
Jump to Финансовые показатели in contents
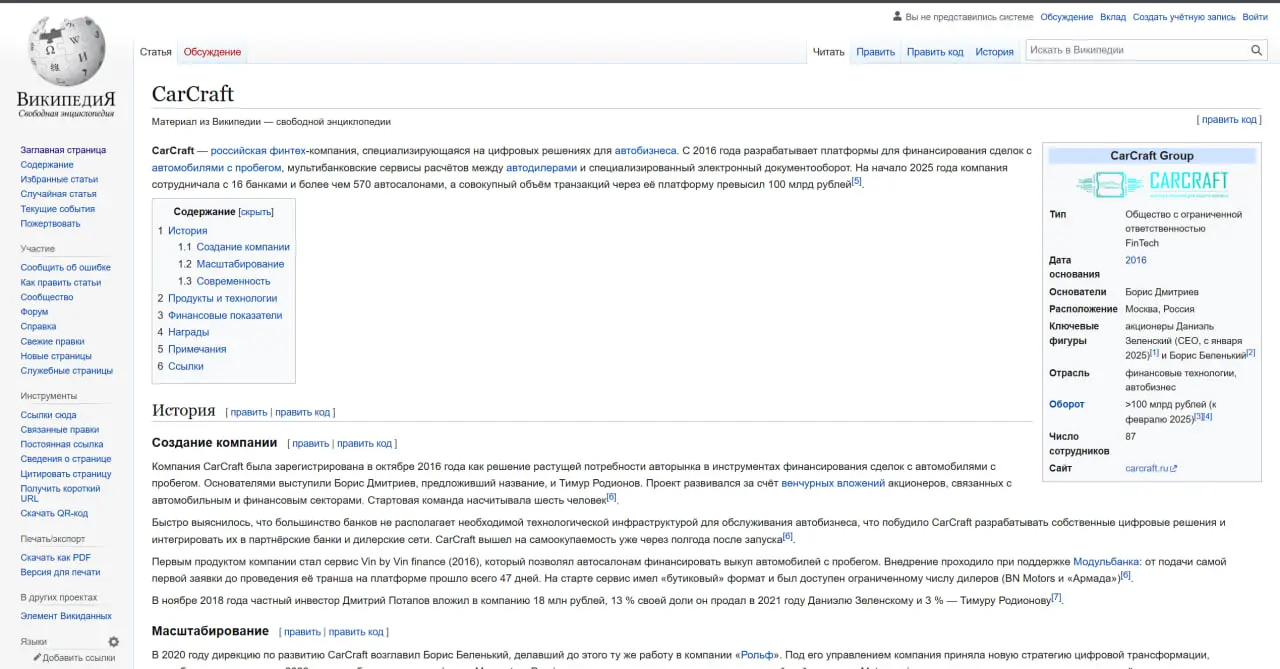[225, 315]
